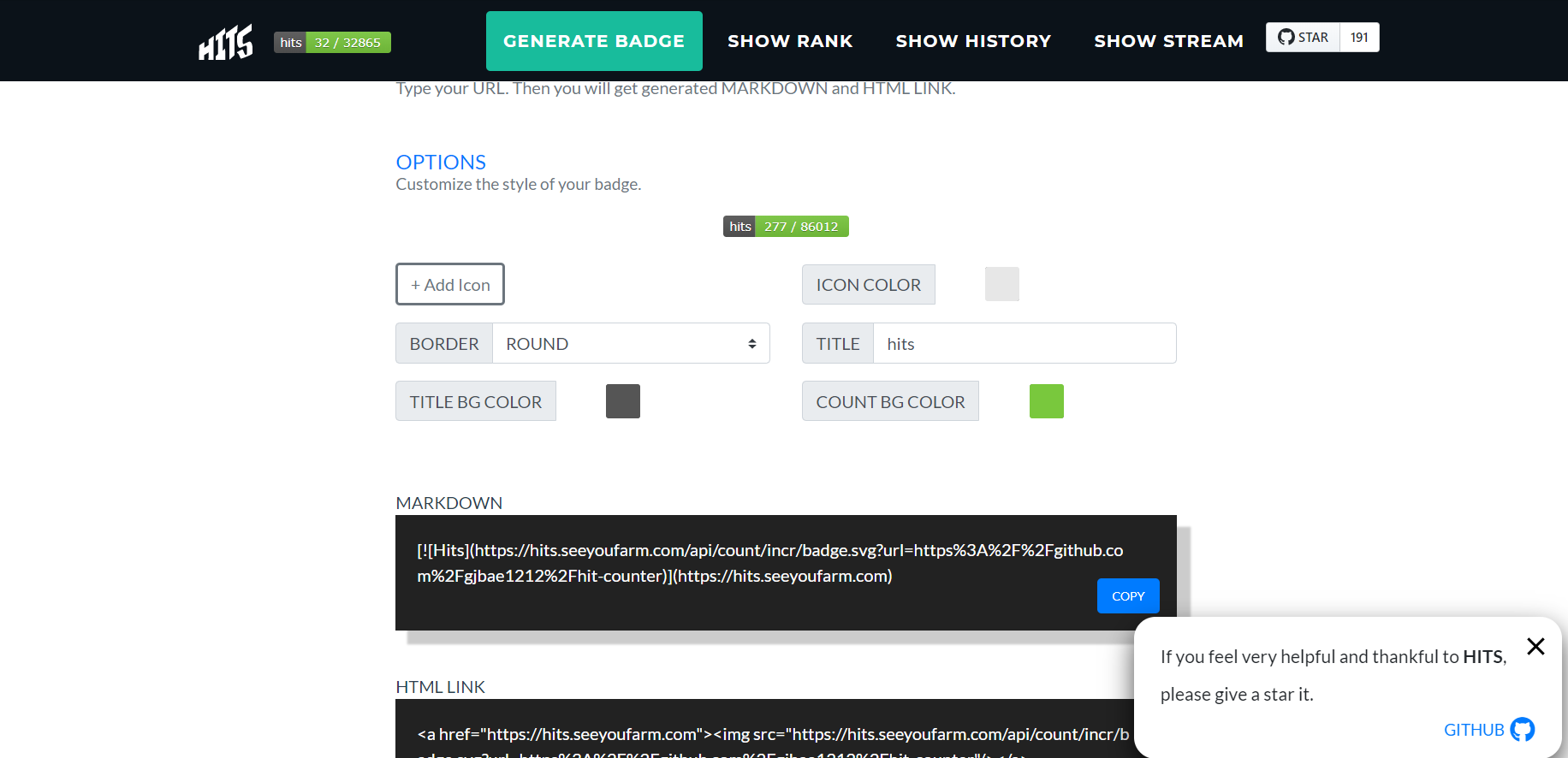Click the + Add Icon button
Image resolution: width=1568 pixels, height=758 pixels.
450,284
